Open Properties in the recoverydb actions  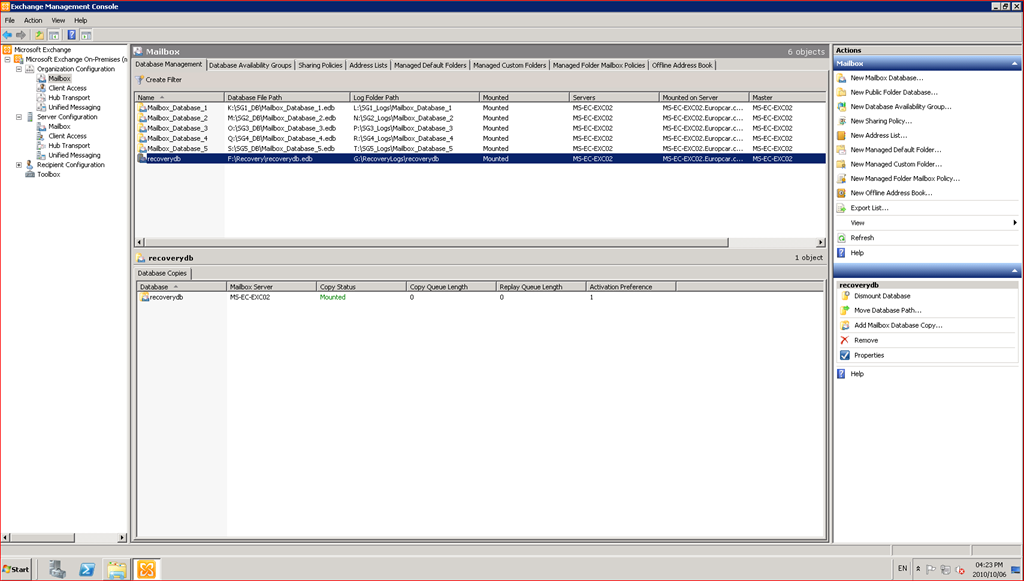click(x=869, y=355)
